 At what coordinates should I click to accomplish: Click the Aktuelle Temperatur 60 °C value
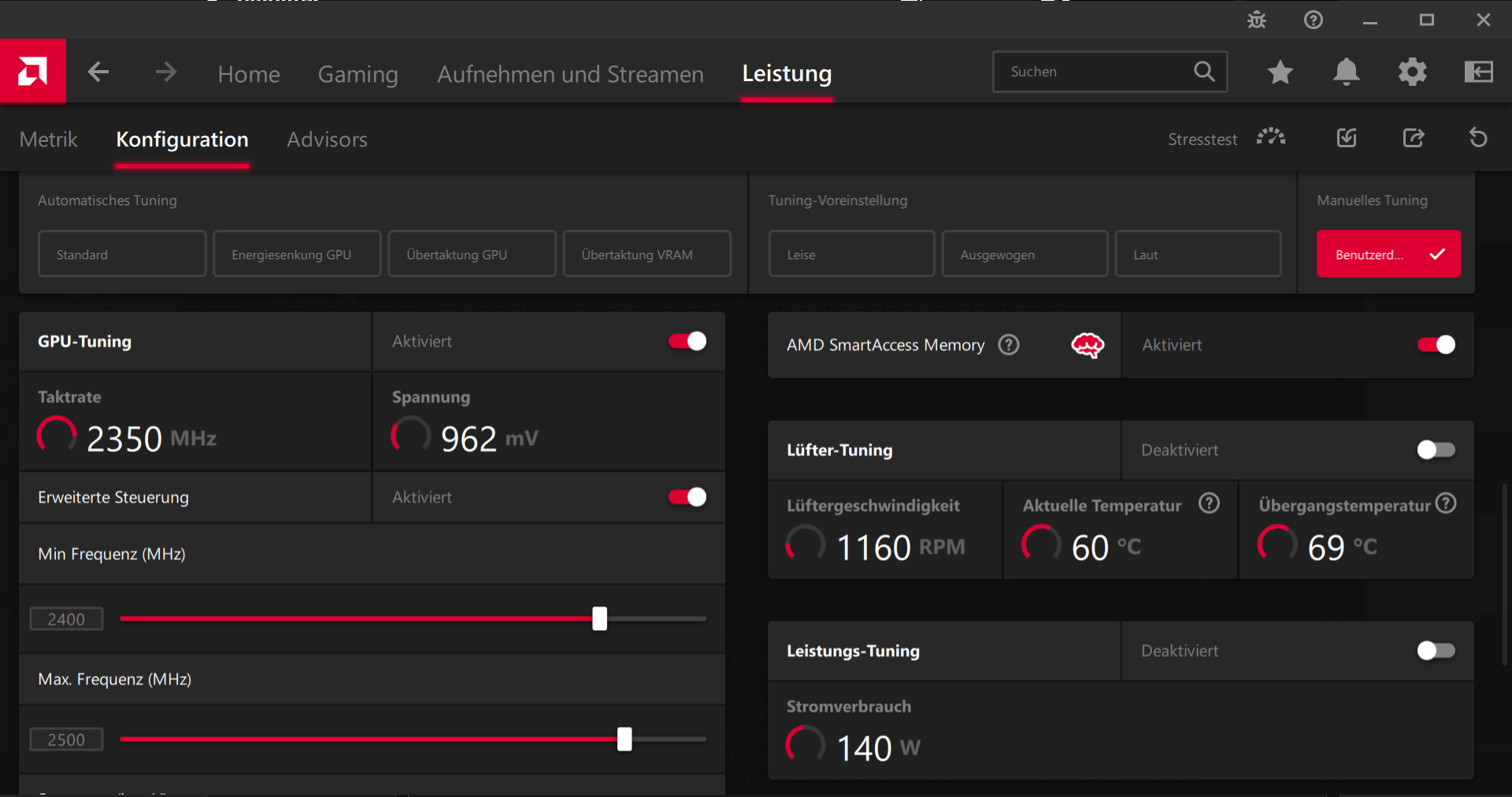pyautogui.click(x=1106, y=547)
